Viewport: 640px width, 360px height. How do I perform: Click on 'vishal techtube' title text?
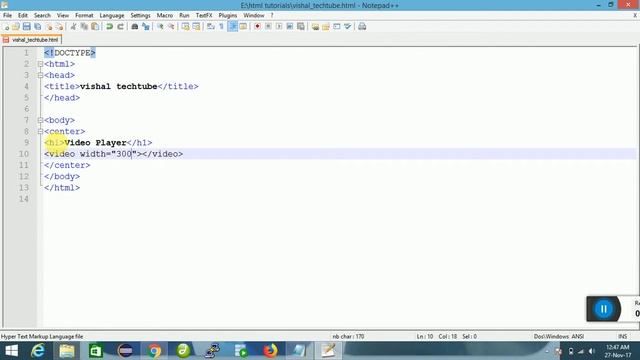(x=119, y=87)
